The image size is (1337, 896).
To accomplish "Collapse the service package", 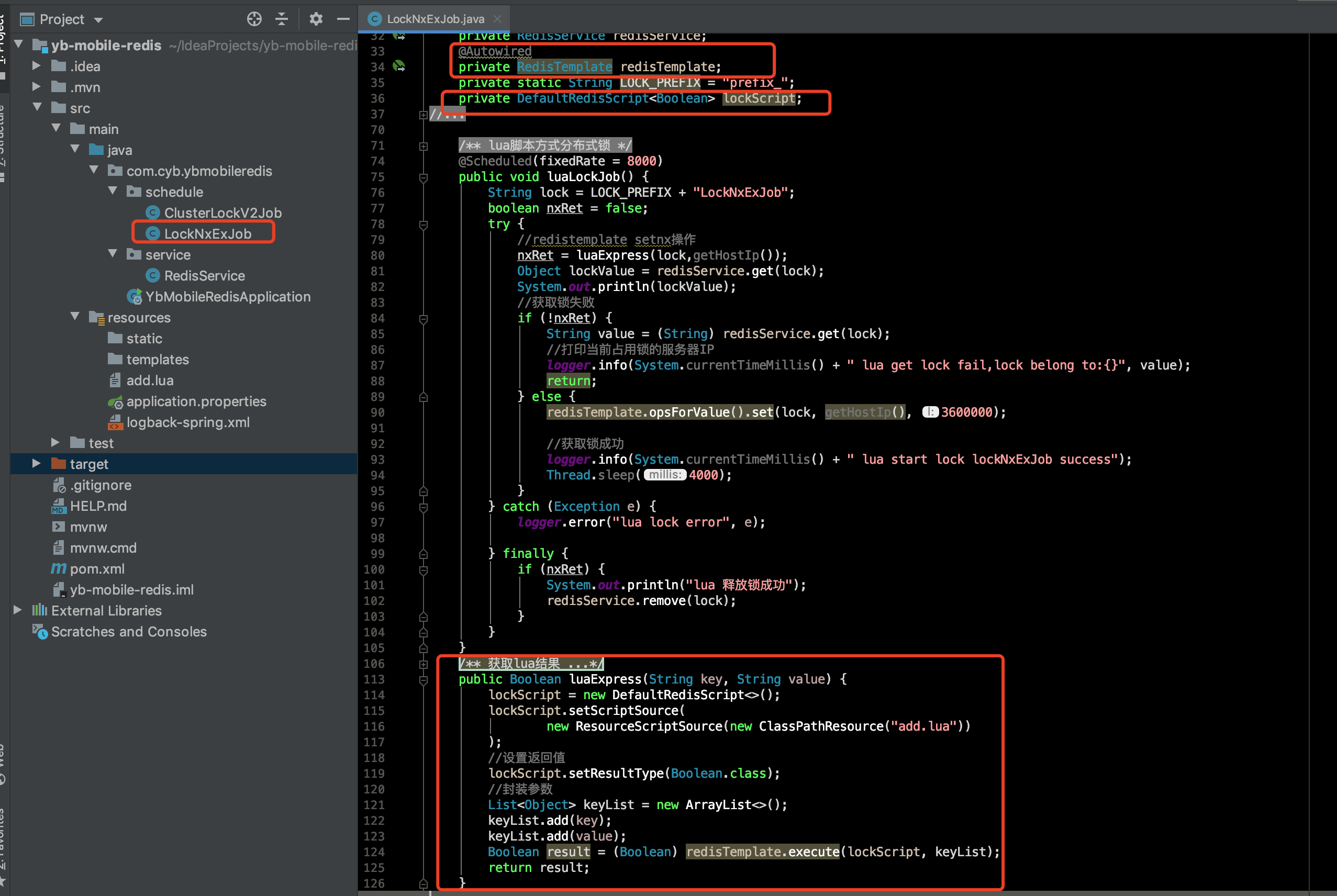I will [113, 254].
